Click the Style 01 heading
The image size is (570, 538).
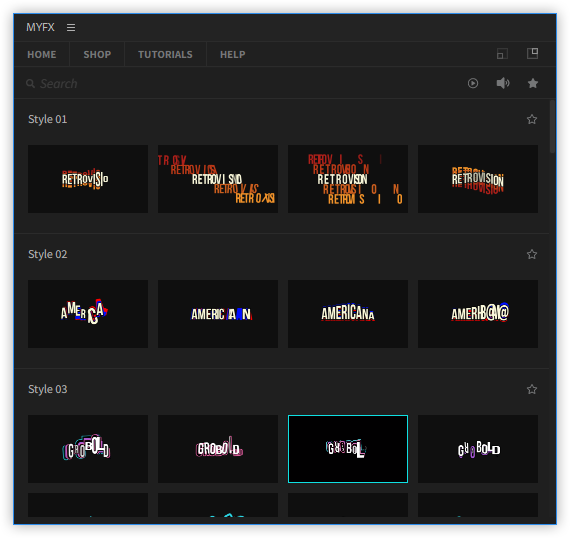pyautogui.click(x=48, y=119)
